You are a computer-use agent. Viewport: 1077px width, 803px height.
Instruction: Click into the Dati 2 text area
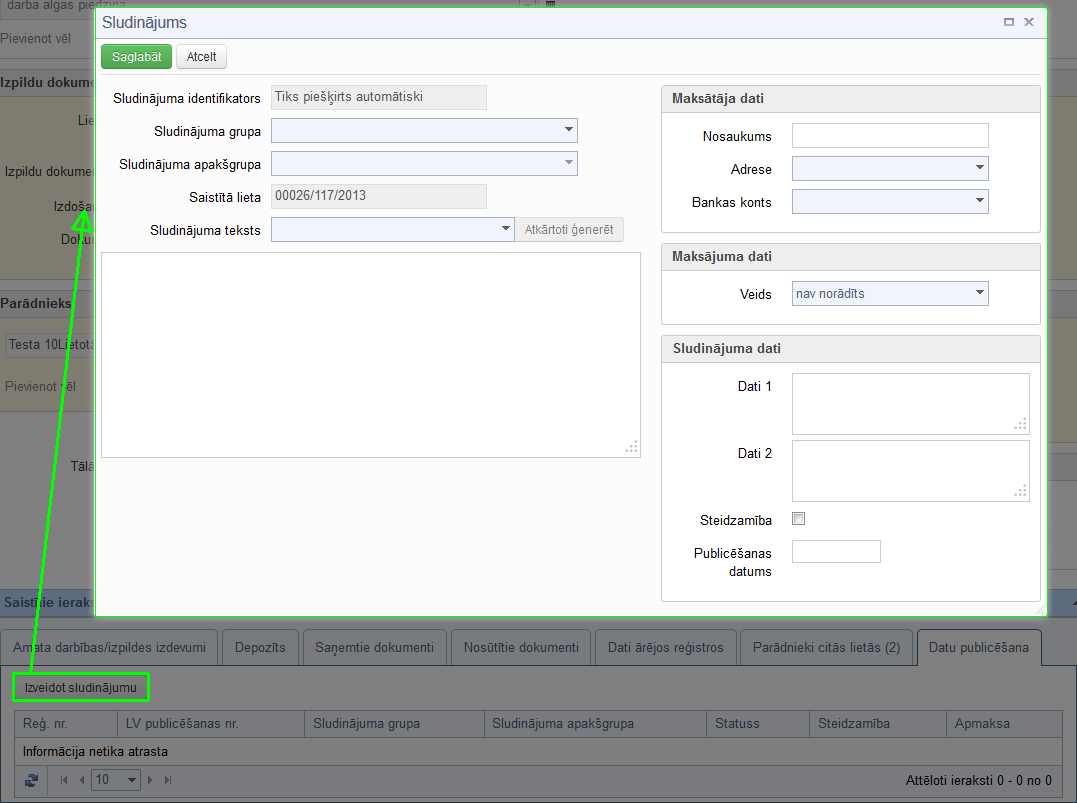[x=911, y=471]
